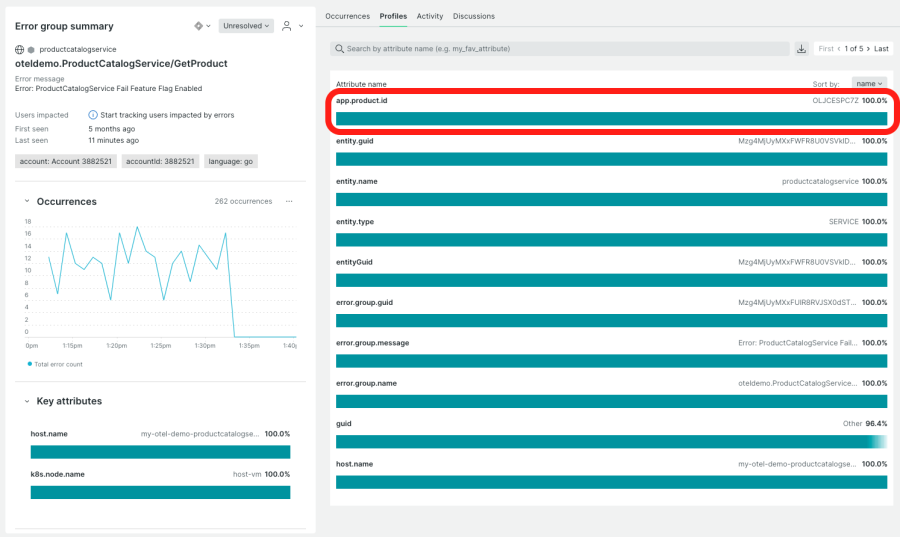Click the entity.name attribute label
The image size is (900, 537).
356,181
